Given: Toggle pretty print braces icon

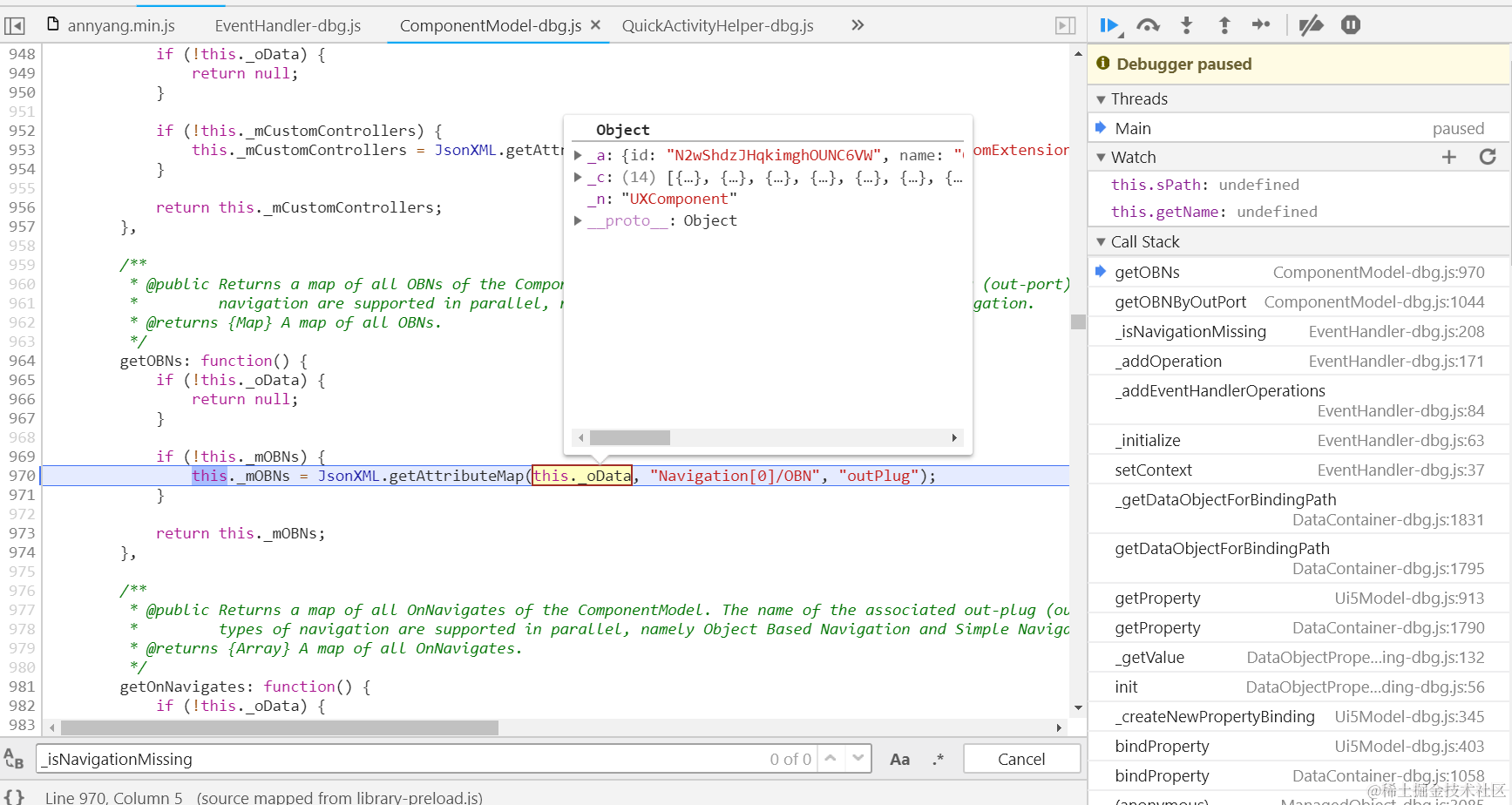Looking at the screenshot, I should point(15,797).
